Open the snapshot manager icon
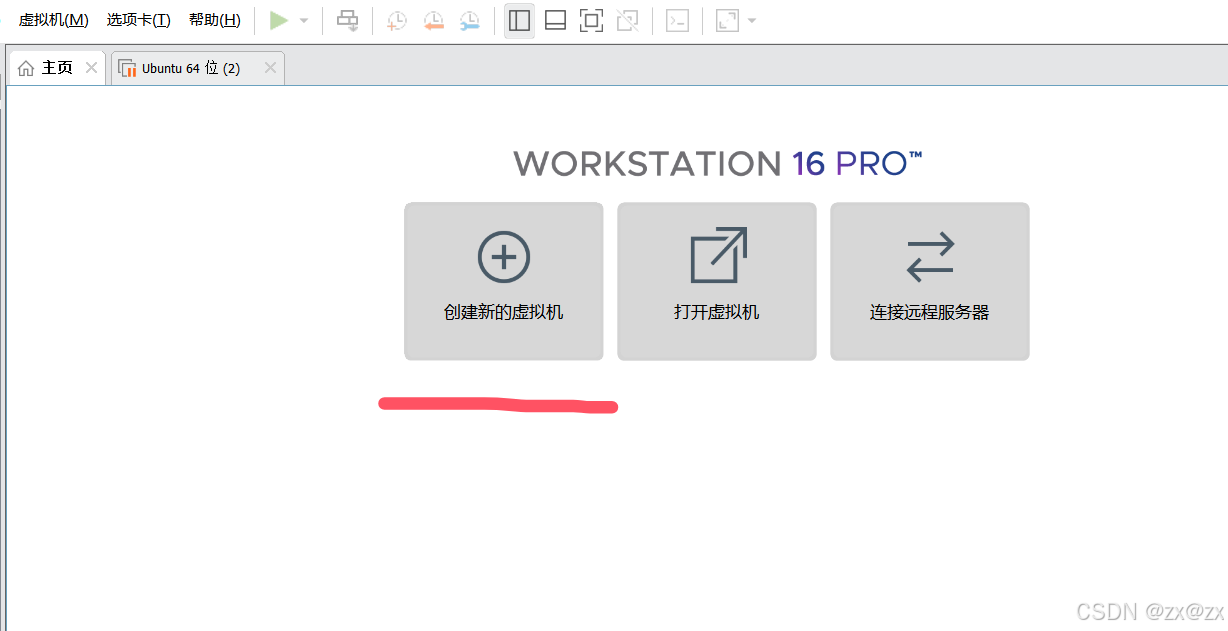This screenshot has width=1228, height=631. (x=469, y=21)
